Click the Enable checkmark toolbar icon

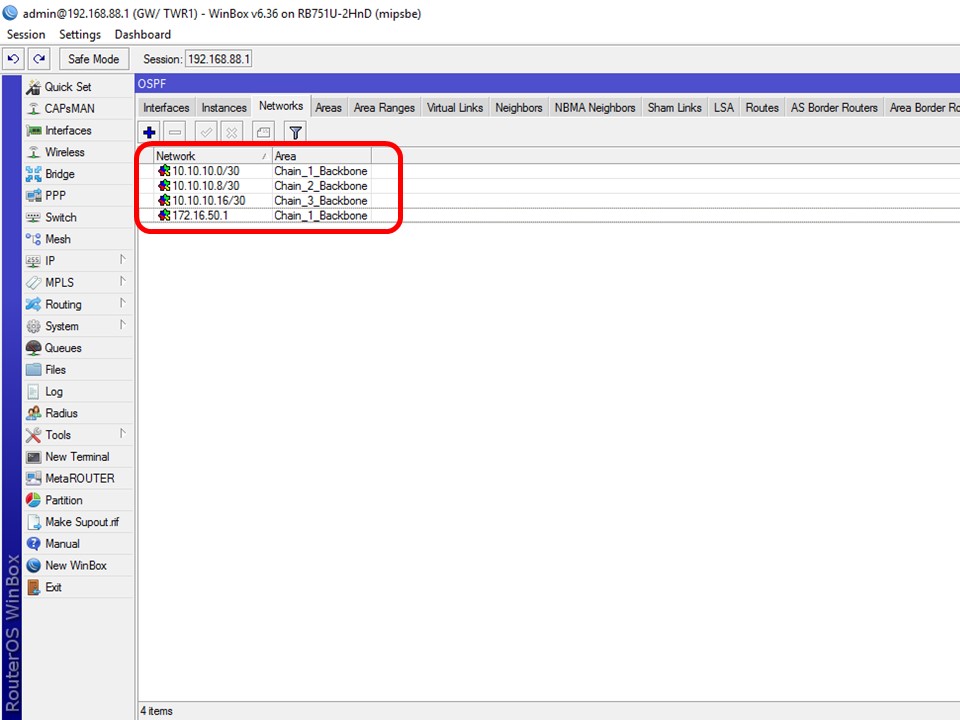click(x=206, y=132)
